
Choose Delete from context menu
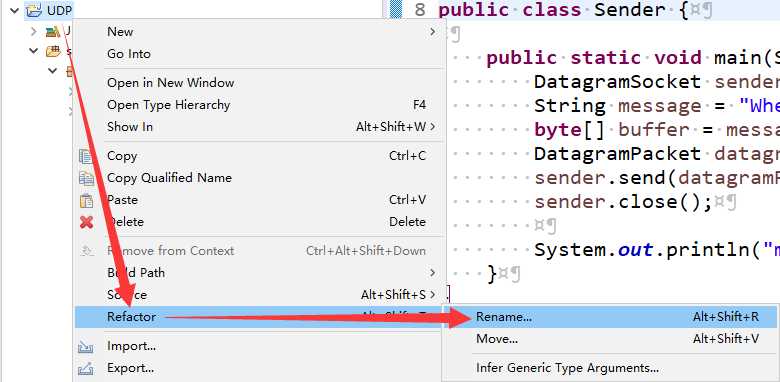(x=258, y=222)
